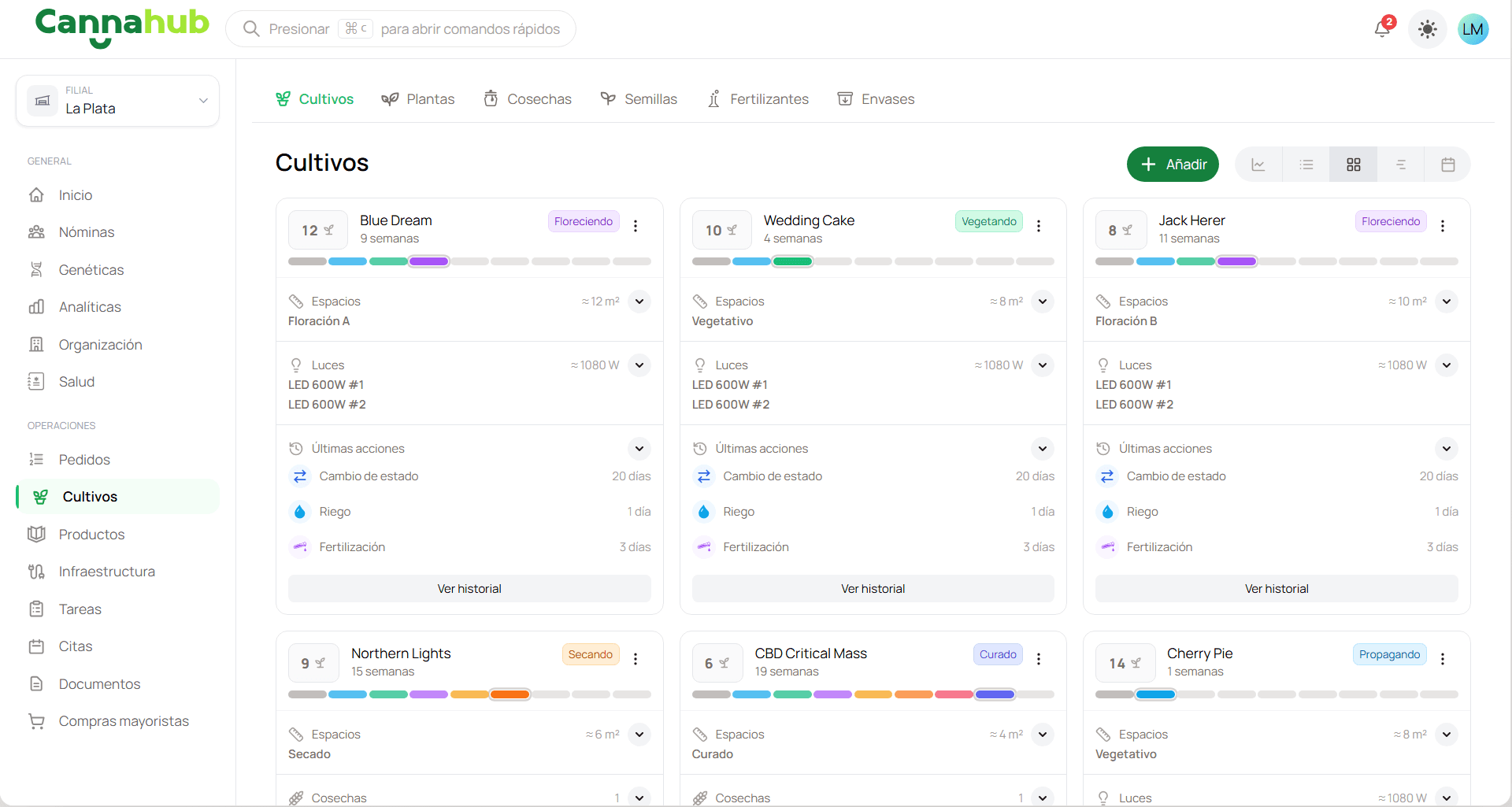The height and width of the screenshot is (807, 1512).
Task: Switch to list view icon
Action: point(1306,165)
